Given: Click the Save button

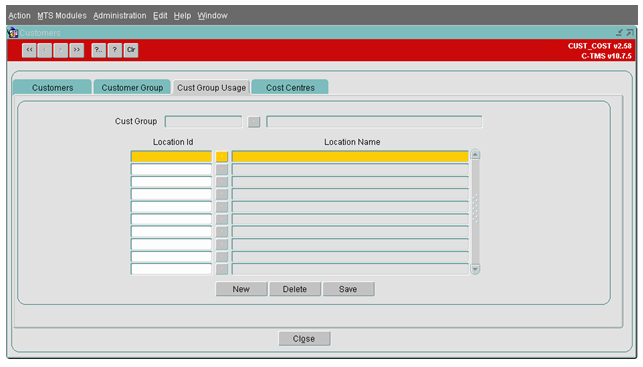Looking at the screenshot, I should click(348, 289).
